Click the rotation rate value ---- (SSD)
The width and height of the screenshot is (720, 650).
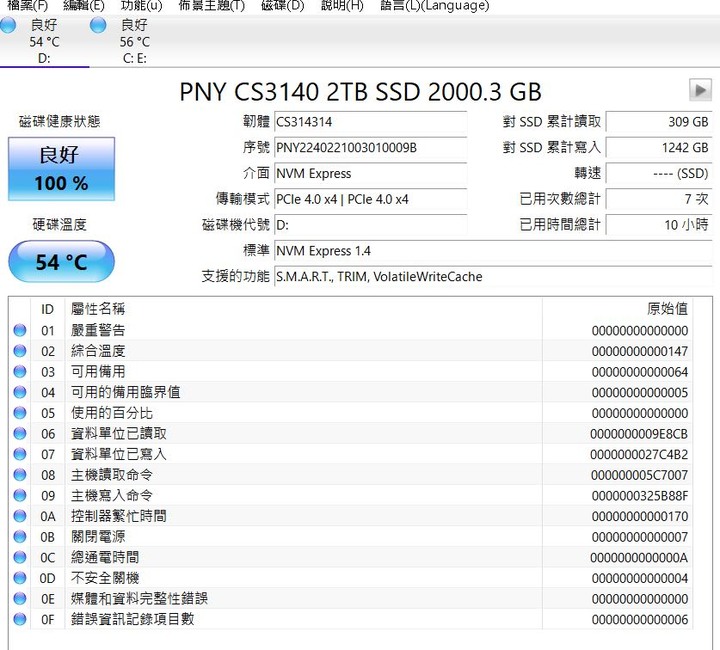pyautogui.click(x=659, y=174)
